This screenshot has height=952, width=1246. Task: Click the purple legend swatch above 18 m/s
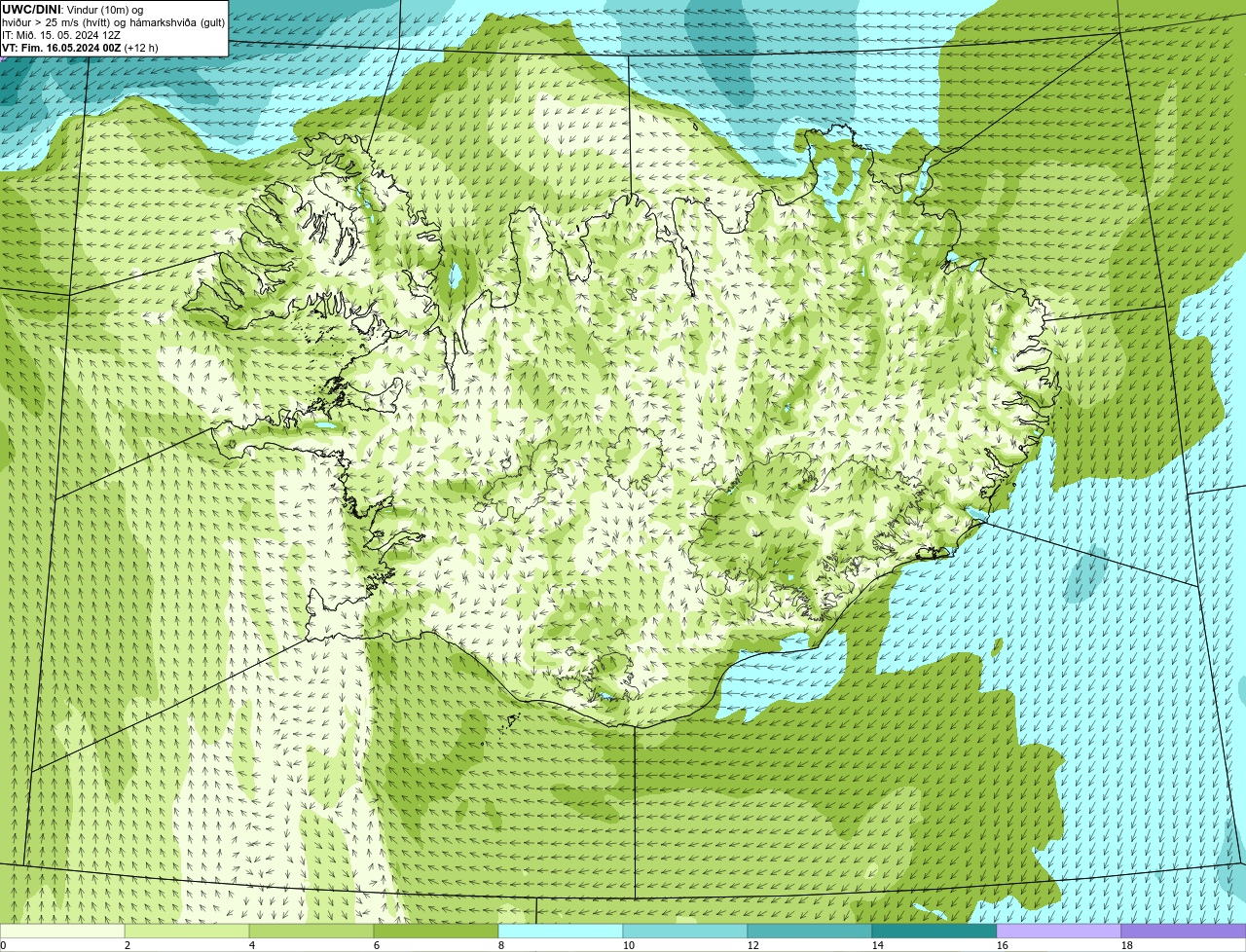(1184, 931)
